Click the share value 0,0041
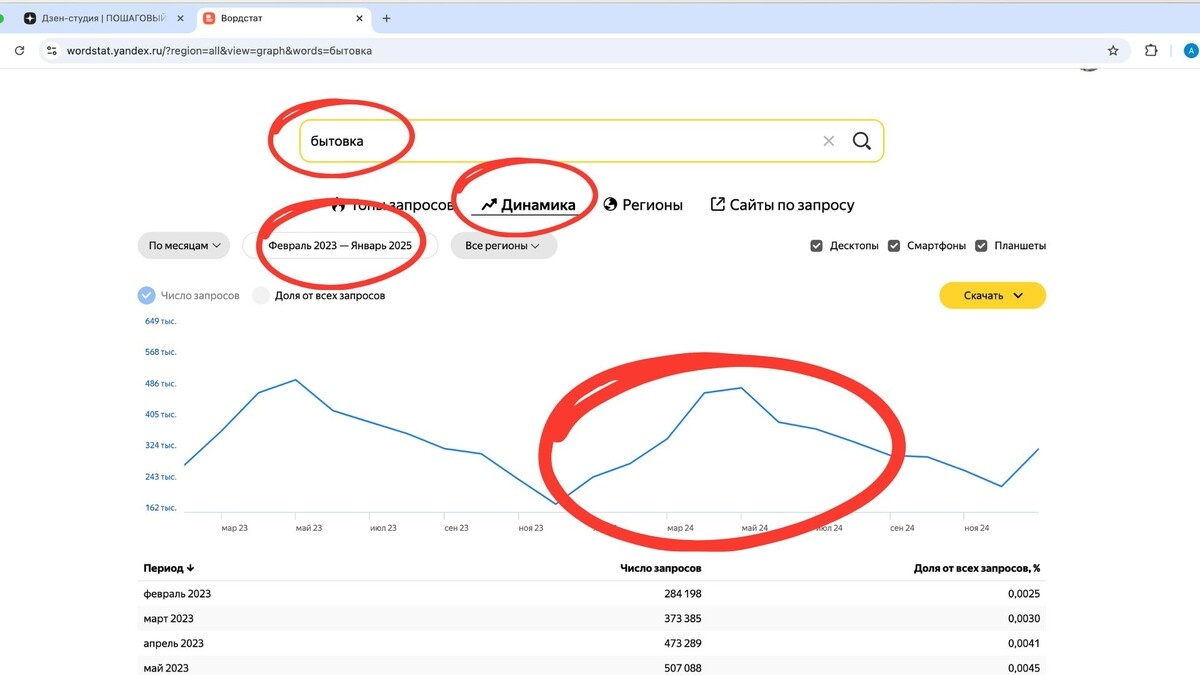The width and height of the screenshot is (1200, 675). tap(1024, 643)
